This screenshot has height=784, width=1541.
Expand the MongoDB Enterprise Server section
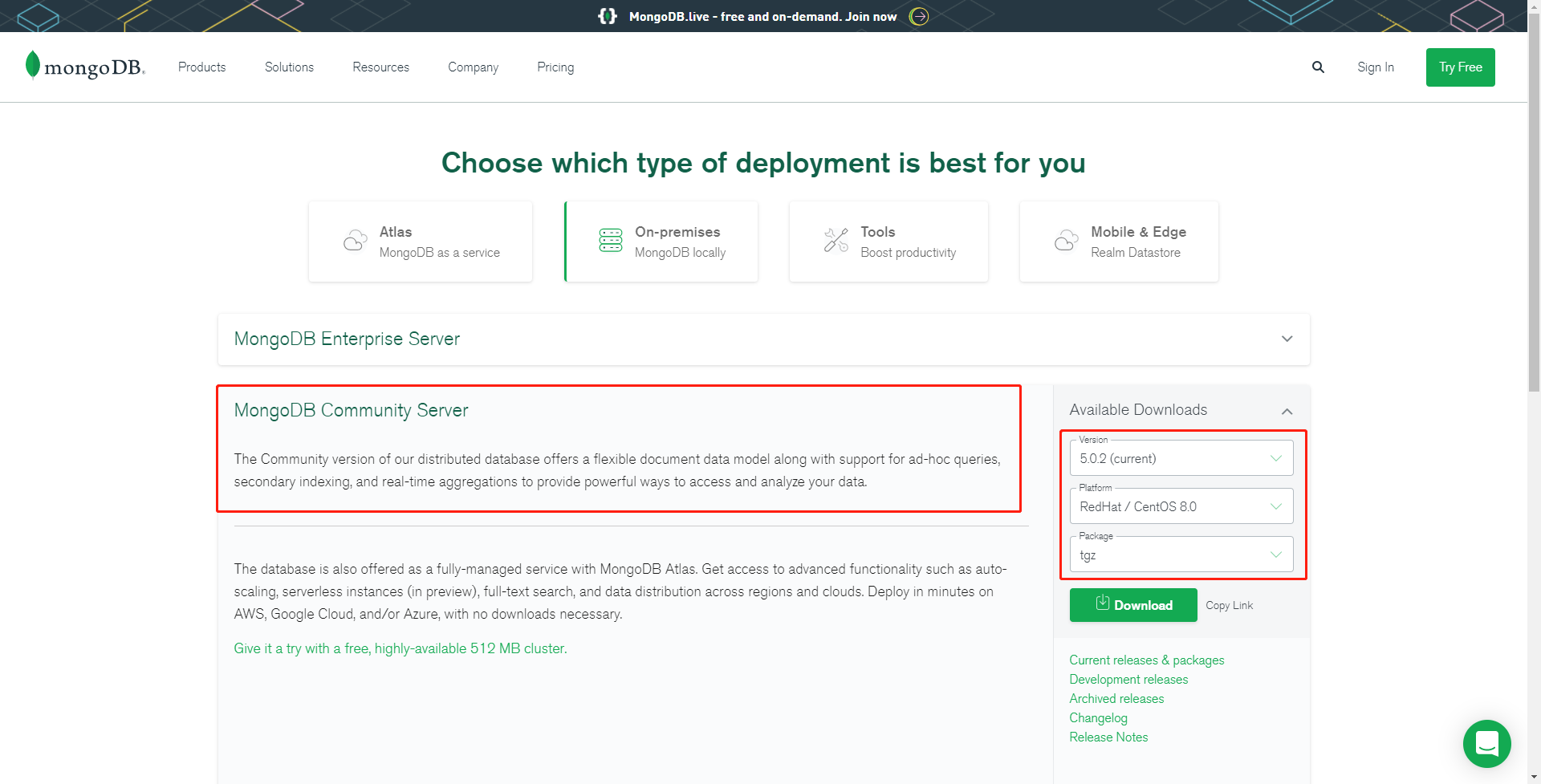(1287, 339)
